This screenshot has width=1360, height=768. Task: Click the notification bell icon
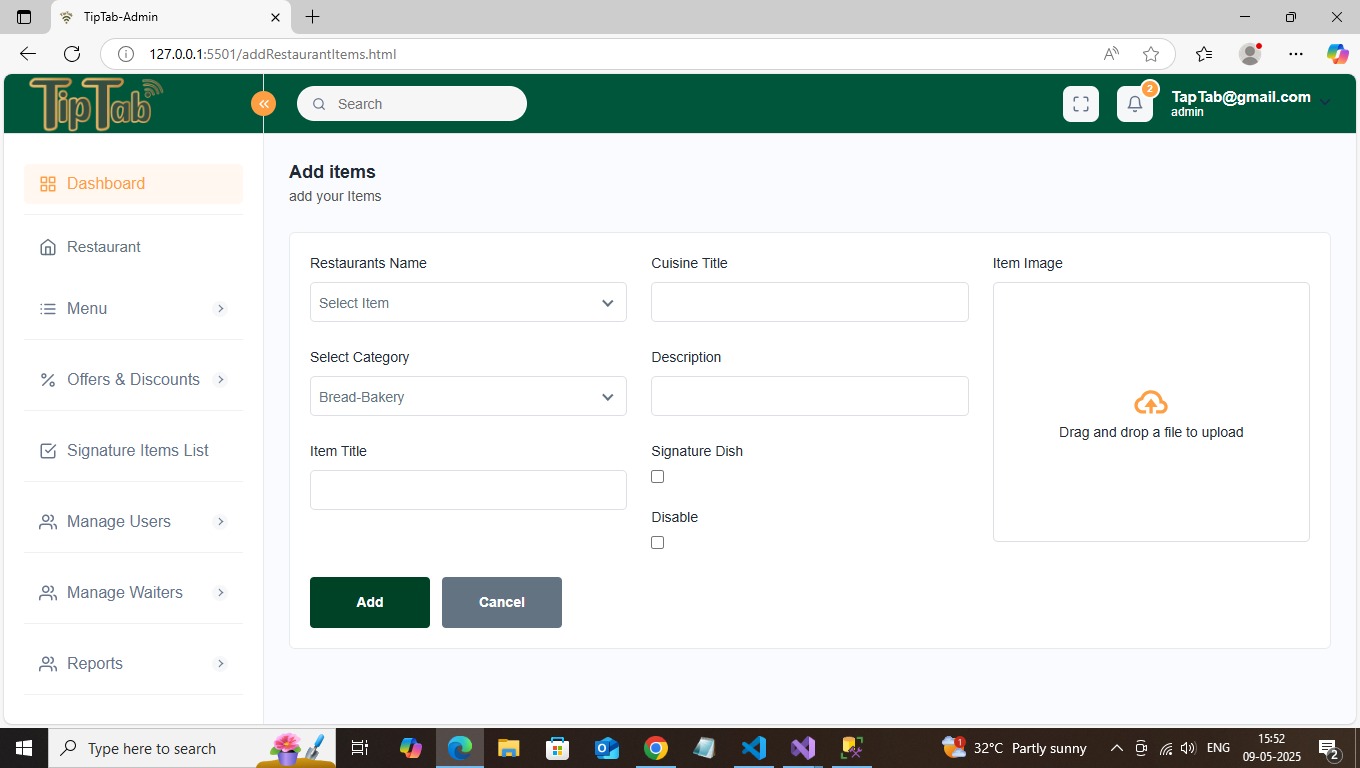1134,104
